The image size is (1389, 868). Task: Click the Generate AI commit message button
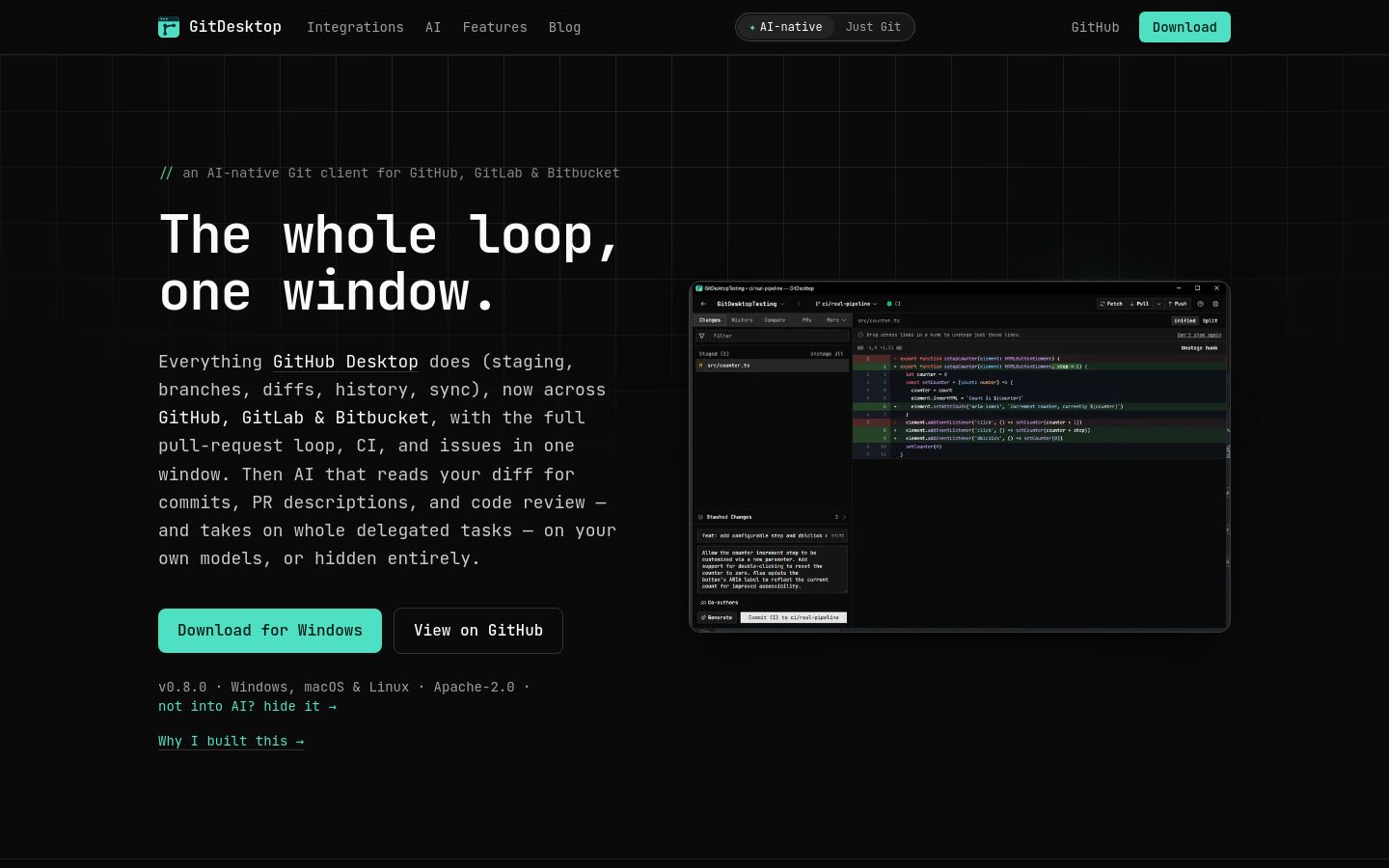[x=717, y=617]
